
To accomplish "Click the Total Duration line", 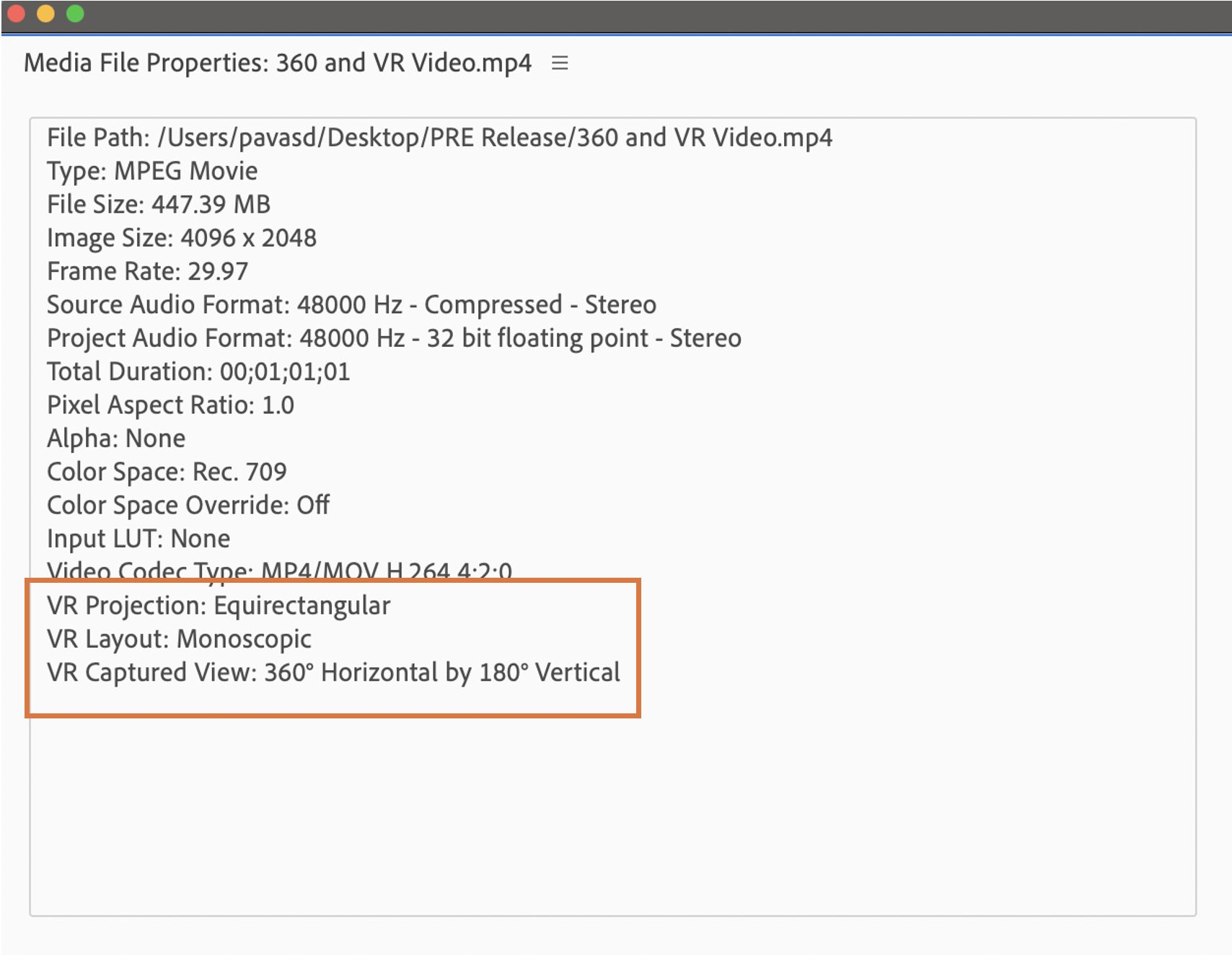I will pyautogui.click(x=198, y=371).
